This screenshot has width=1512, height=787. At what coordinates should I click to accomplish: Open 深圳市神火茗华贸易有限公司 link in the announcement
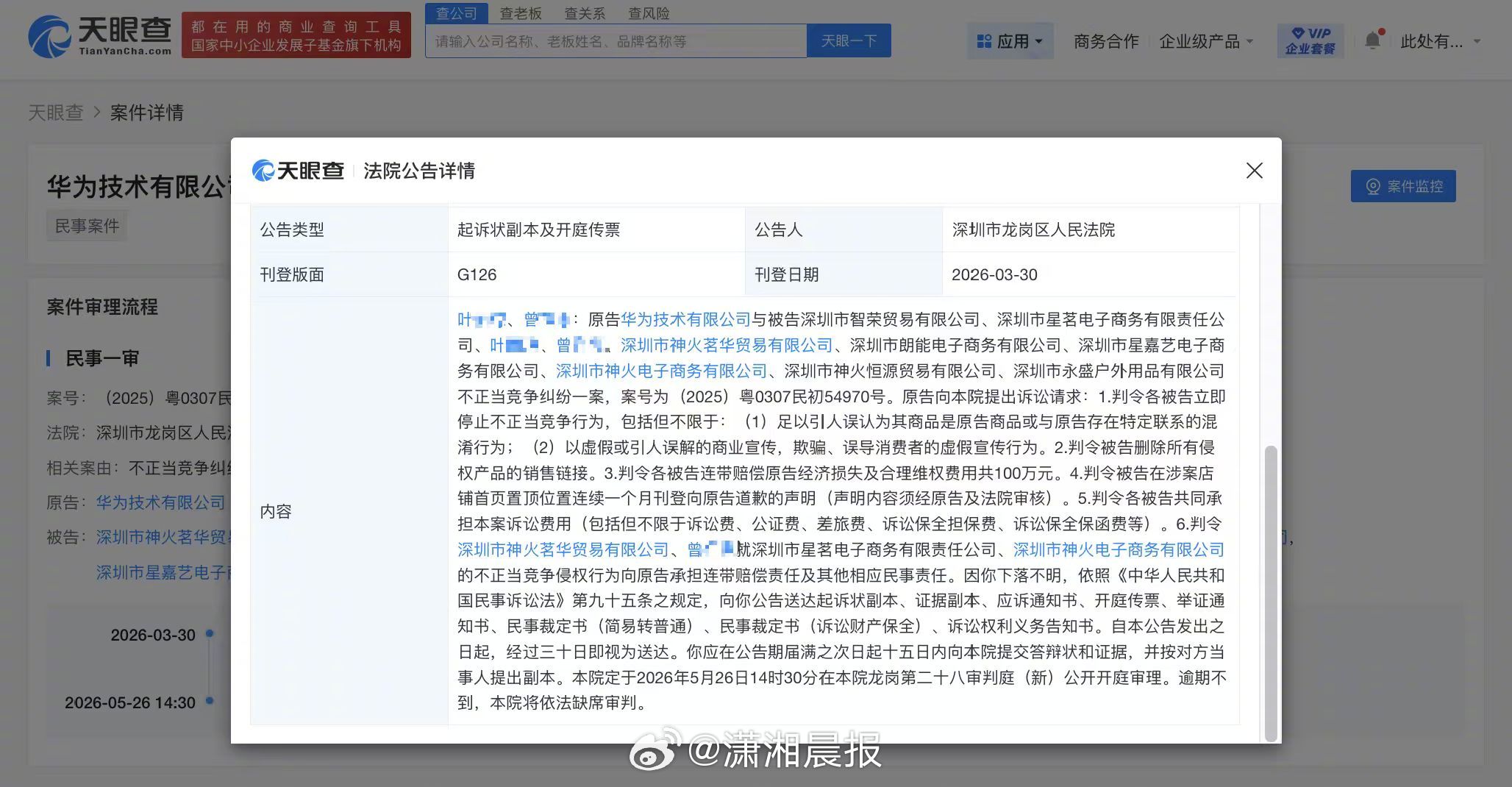click(x=727, y=344)
